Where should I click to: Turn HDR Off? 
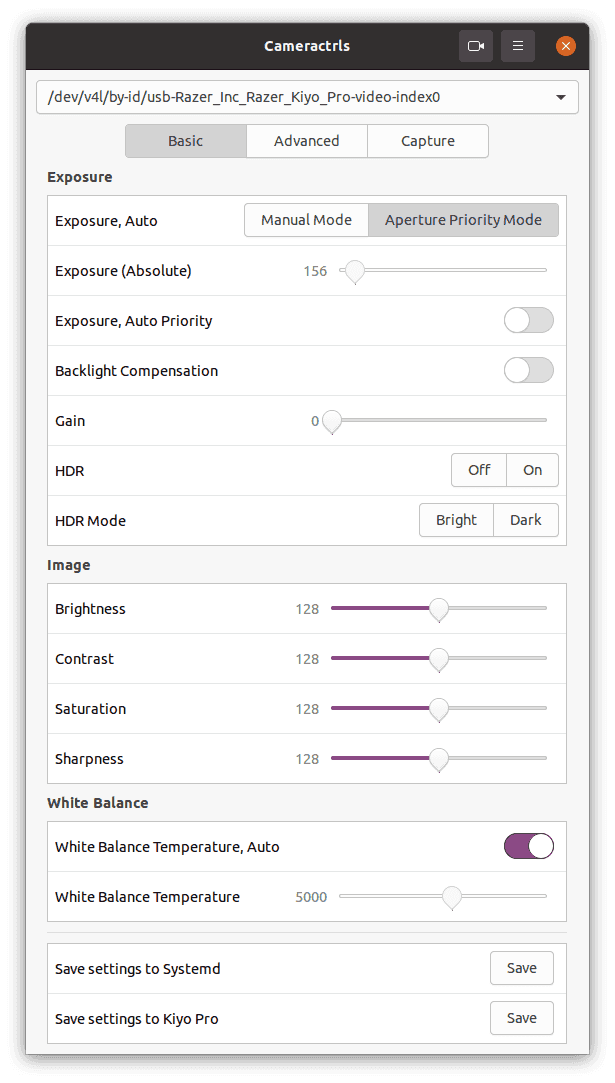click(479, 470)
